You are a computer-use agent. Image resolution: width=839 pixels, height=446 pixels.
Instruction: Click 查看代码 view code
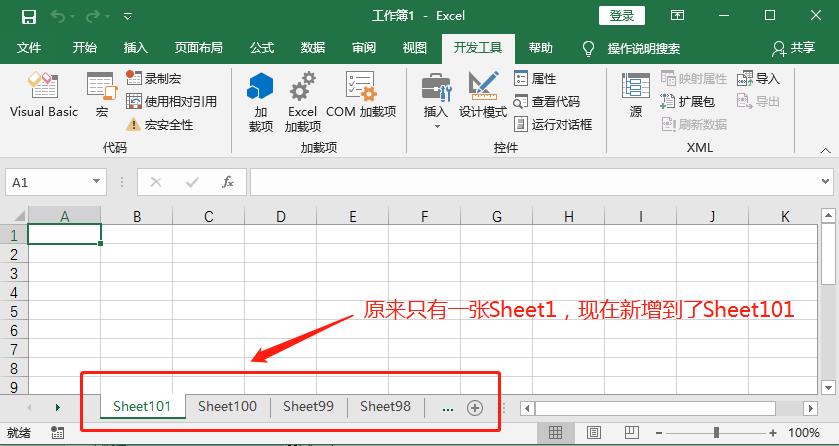click(547, 102)
